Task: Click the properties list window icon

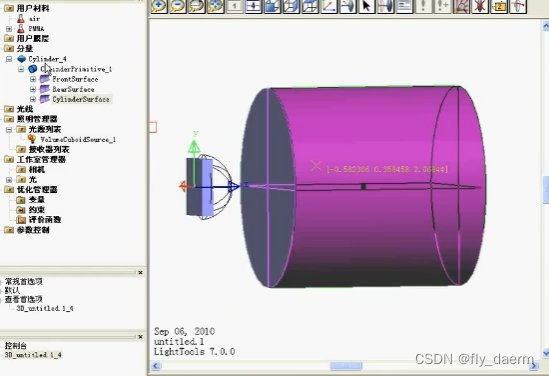Action: click(404, 6)
